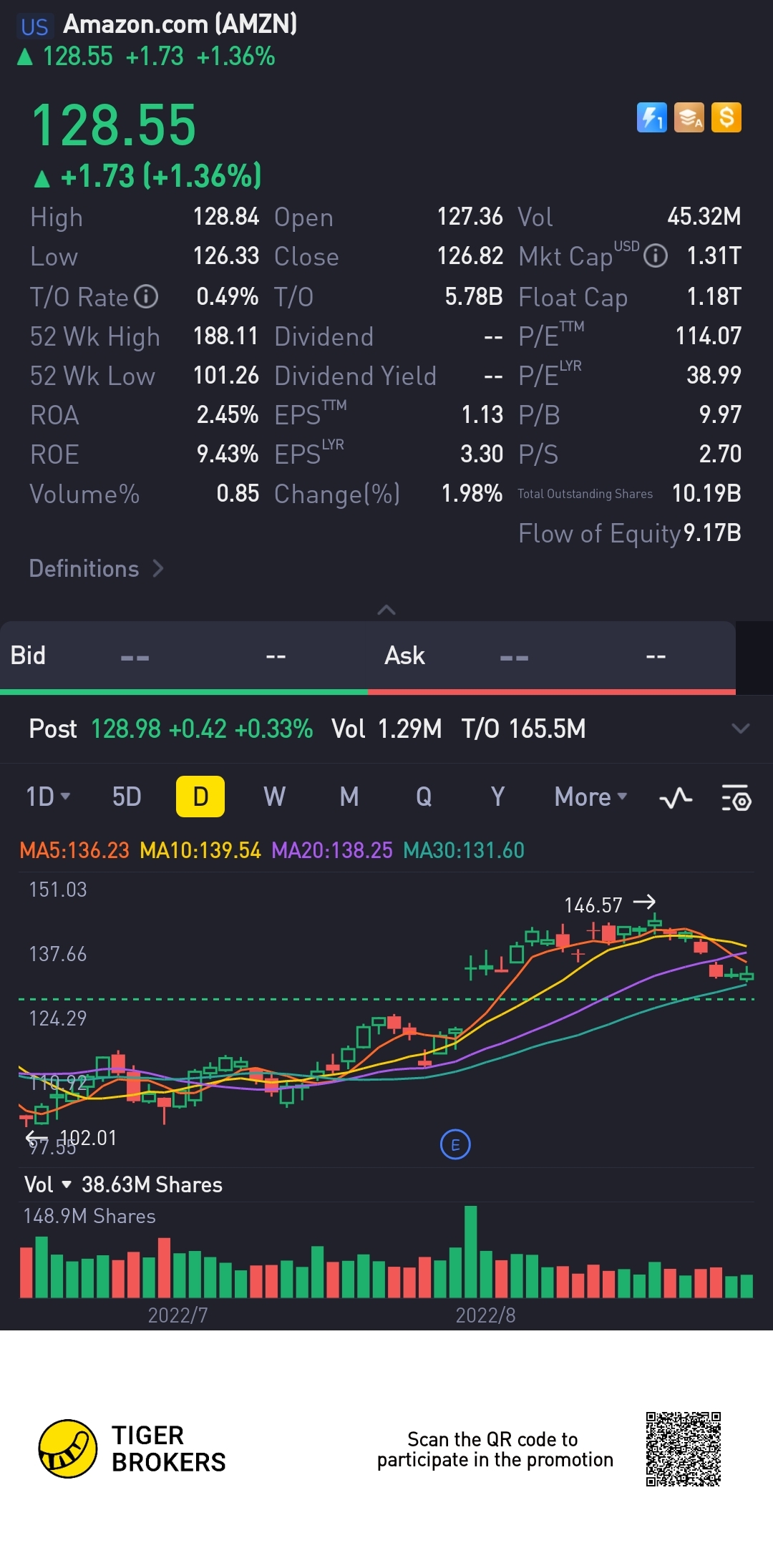Screen dimensions: 773x1568
Task: Tap the Ask label
Action: pos(404,656)
